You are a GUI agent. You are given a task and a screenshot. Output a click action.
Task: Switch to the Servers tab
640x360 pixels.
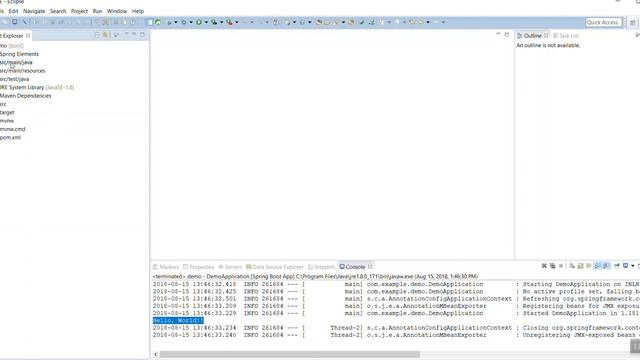coord(230,267)
